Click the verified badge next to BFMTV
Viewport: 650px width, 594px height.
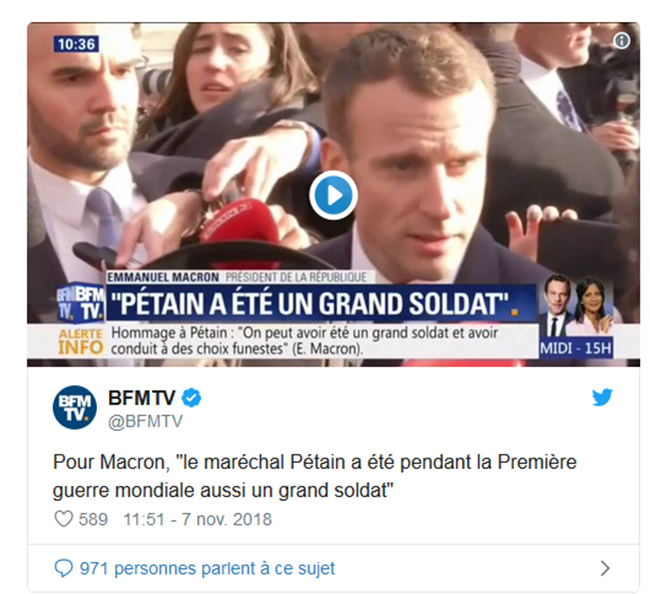tap(192, 398)
